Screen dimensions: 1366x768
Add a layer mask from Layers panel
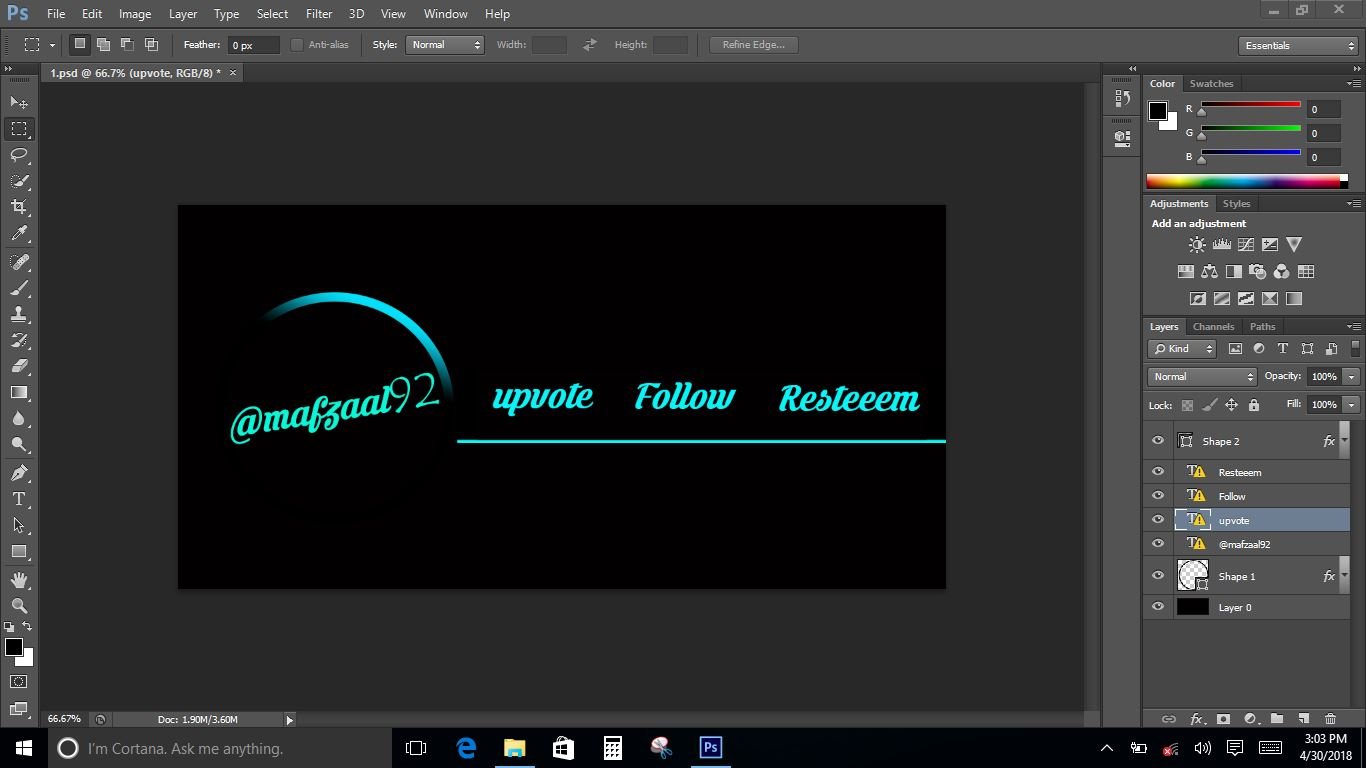tap(1222, 719)
